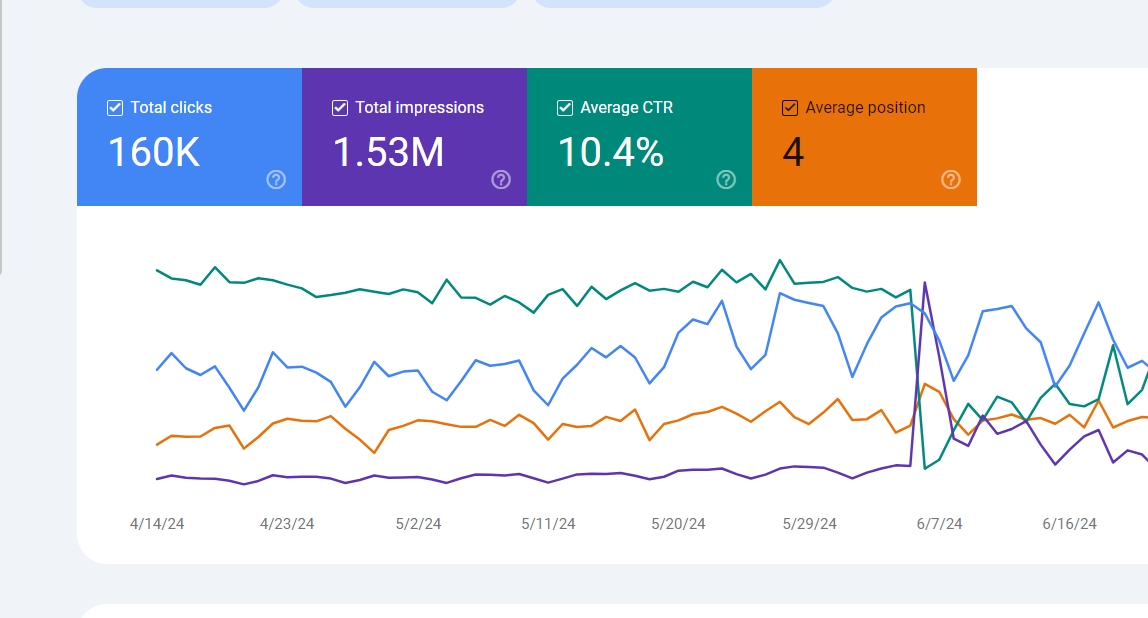Viewport: 1148px width, 618px height.
Task: Open the leftmost filter chip above the metrics
Action: (x=180, y=3)
